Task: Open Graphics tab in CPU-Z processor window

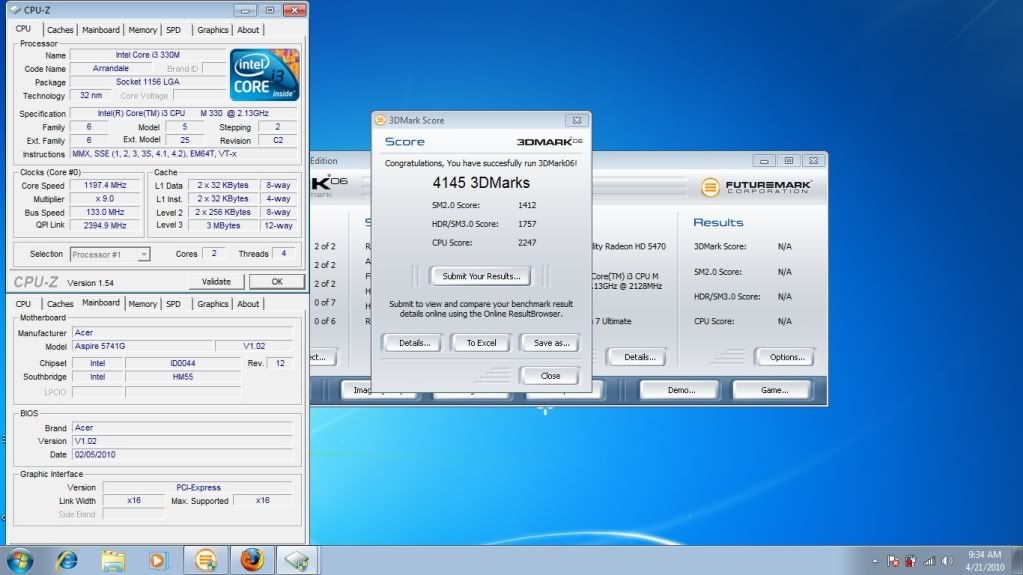Action: click(x=213, y=30)
